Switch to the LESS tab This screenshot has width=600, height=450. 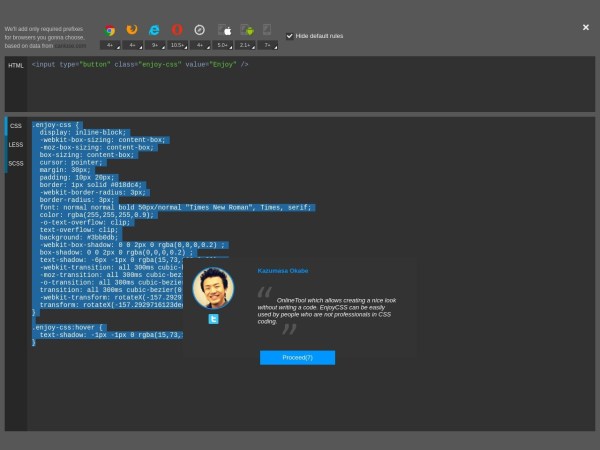[x=16, y=145]
